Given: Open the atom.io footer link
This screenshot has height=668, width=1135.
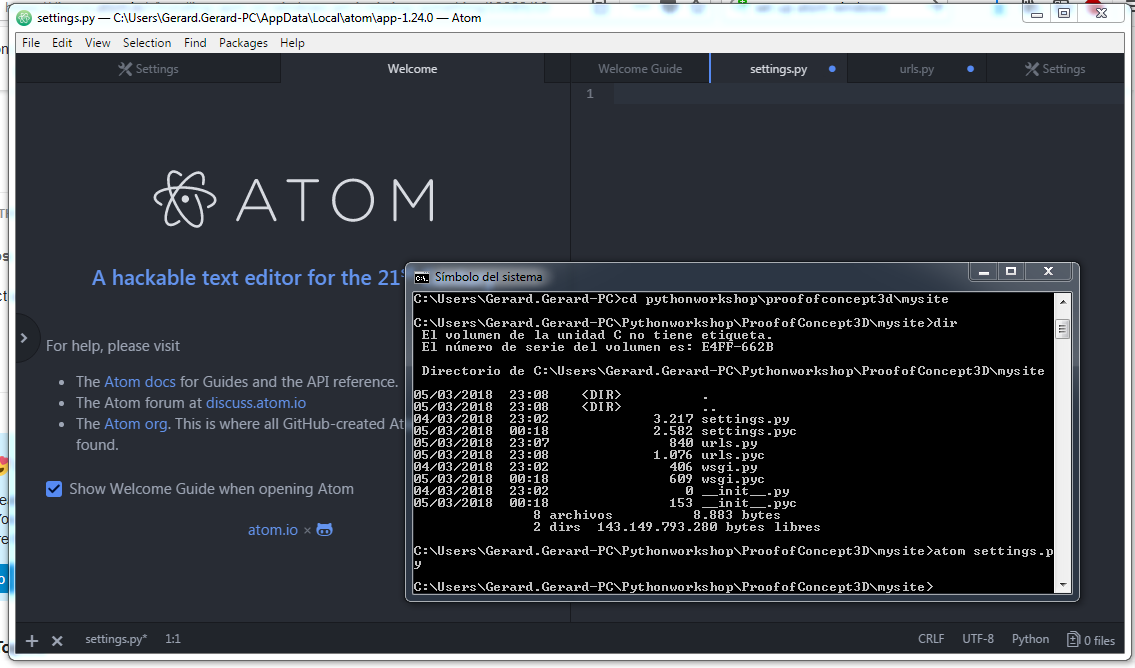Looking at the screenshot, I should (x=273, y=530).
